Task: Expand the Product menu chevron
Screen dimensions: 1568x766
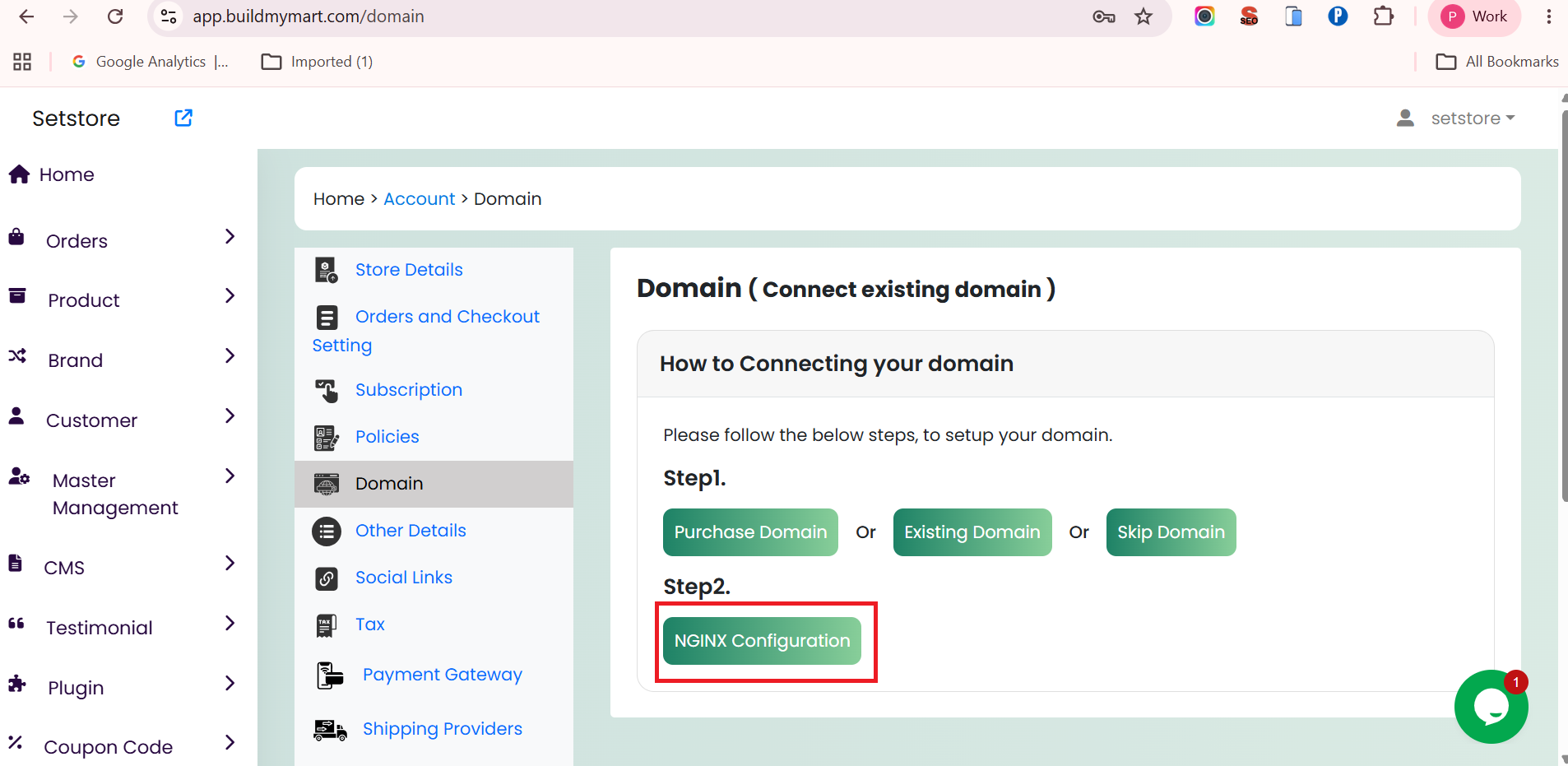Action: click(x=230, y=296)
